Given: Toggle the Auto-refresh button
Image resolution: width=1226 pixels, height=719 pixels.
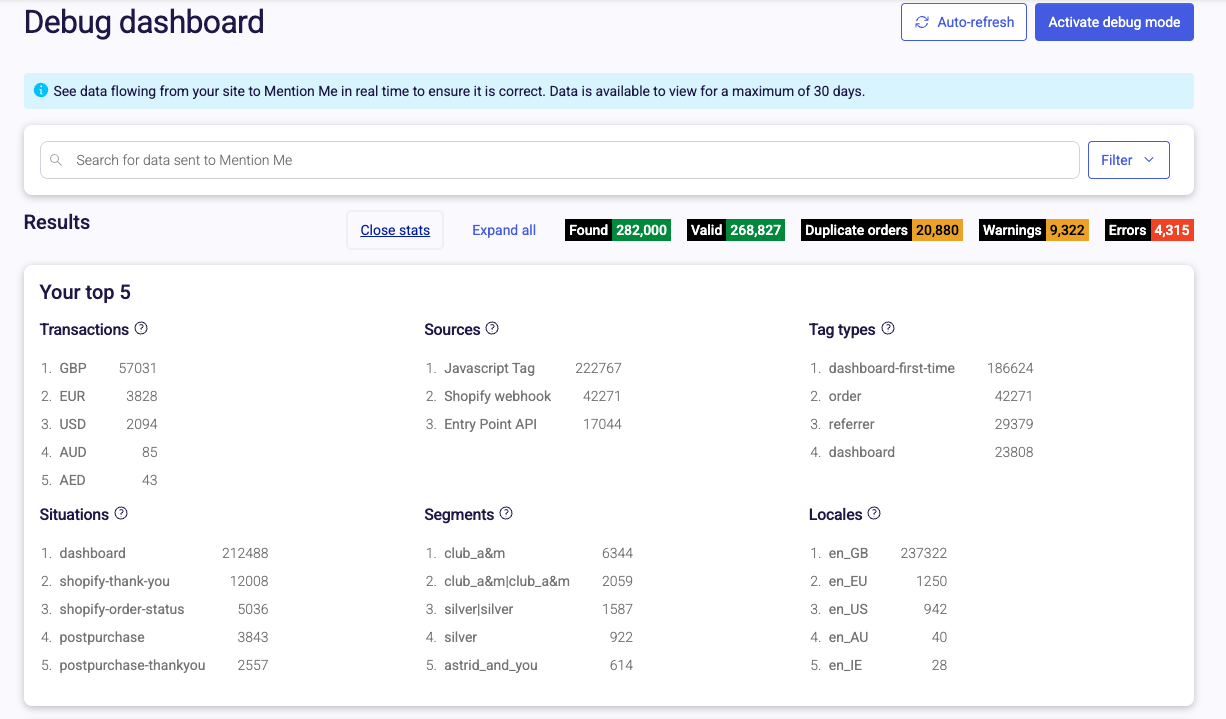Looking at the screenshot, I should (963, 22).
